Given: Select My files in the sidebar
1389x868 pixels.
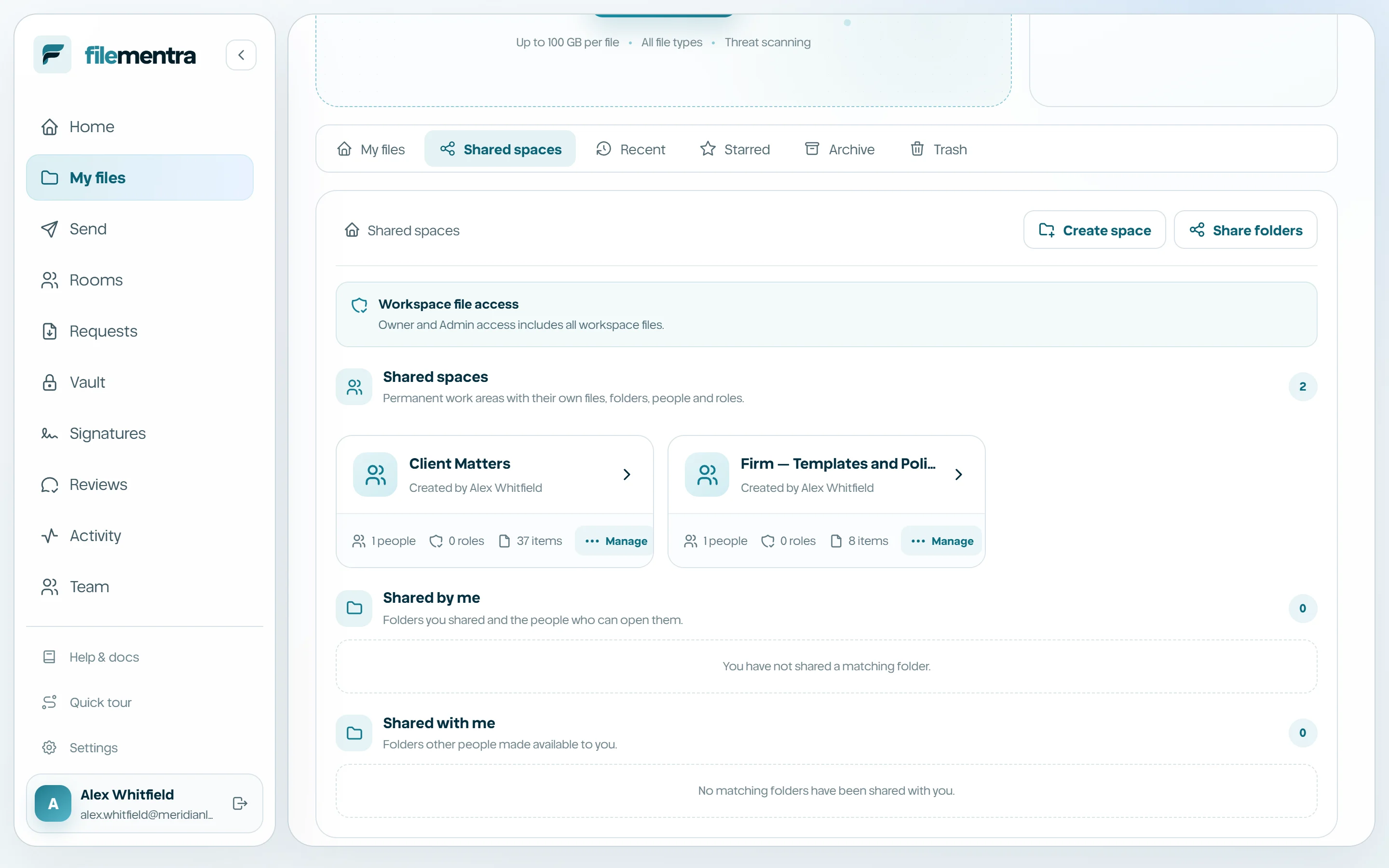Looking at the screenshot, I should 139,177.
